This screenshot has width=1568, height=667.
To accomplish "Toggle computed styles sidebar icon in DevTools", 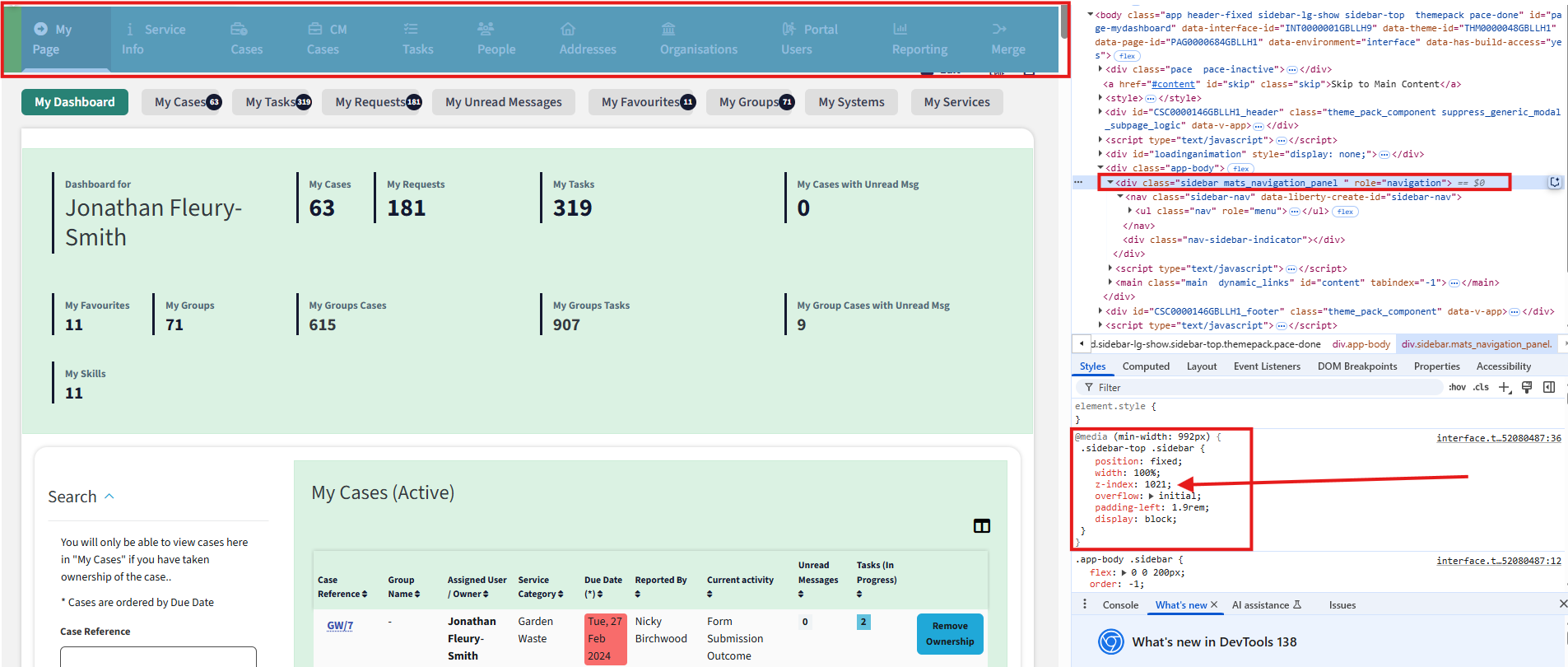I will click(1549, 387).
